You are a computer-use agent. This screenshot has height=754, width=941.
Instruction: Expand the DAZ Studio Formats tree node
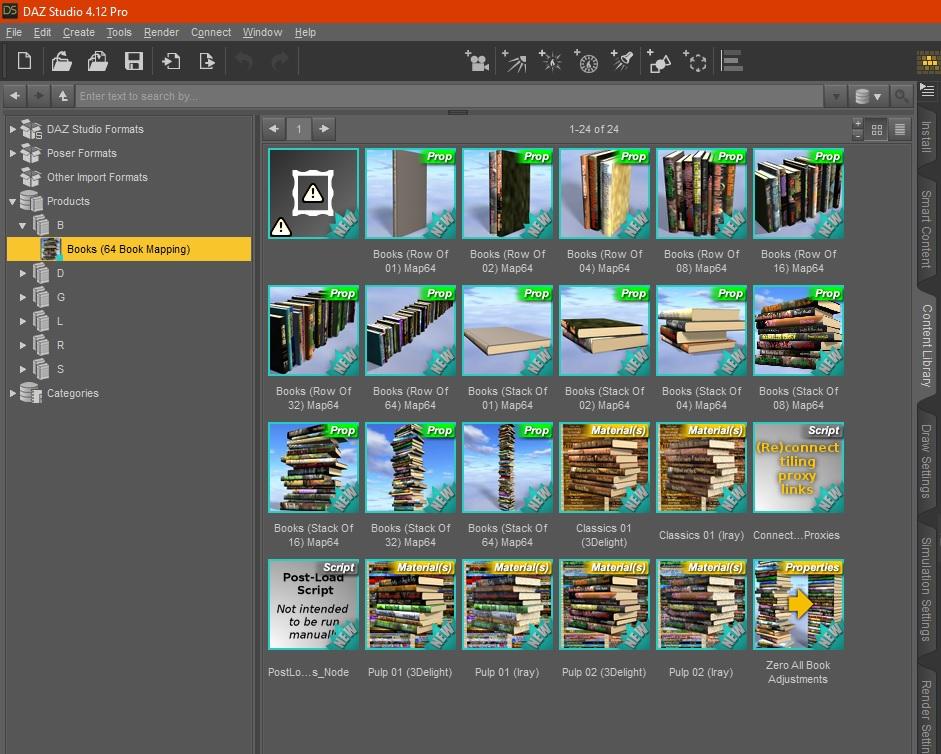point(13,129)
